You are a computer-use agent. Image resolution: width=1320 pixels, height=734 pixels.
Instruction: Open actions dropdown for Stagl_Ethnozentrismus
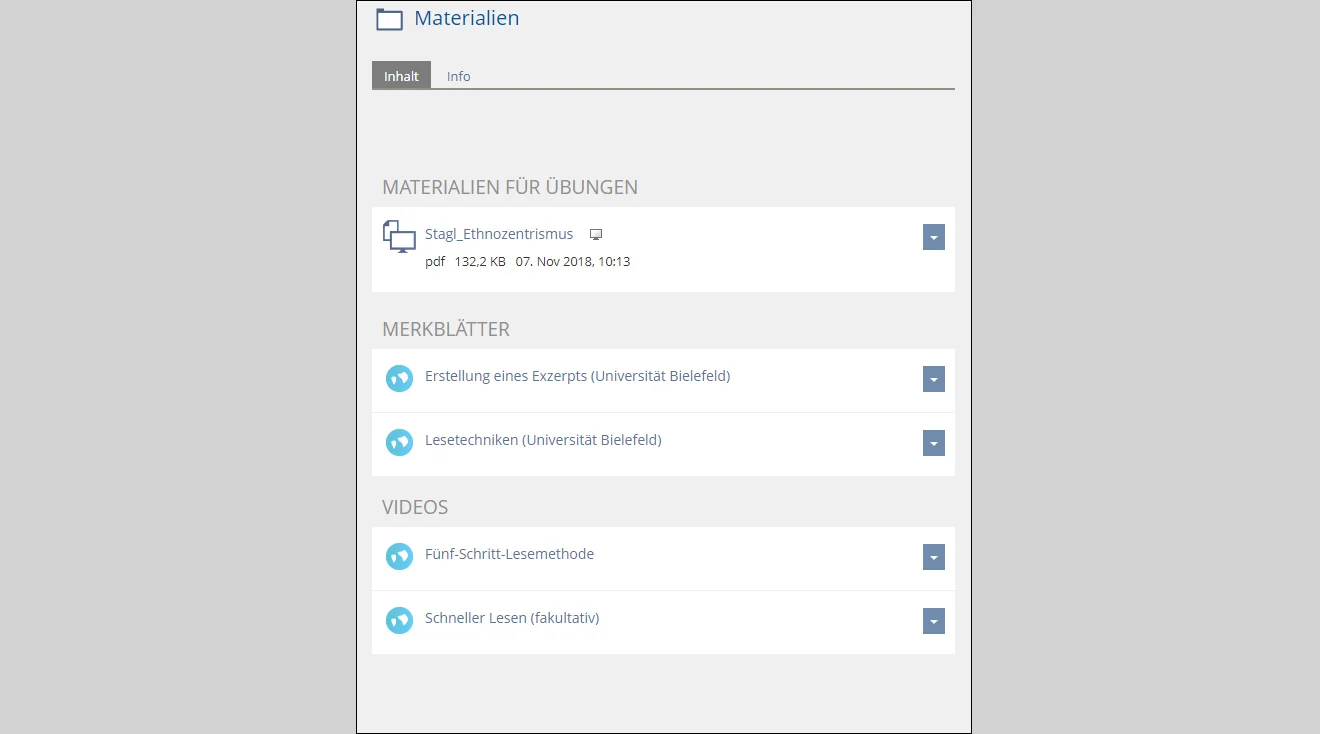[x=933, y=237]
